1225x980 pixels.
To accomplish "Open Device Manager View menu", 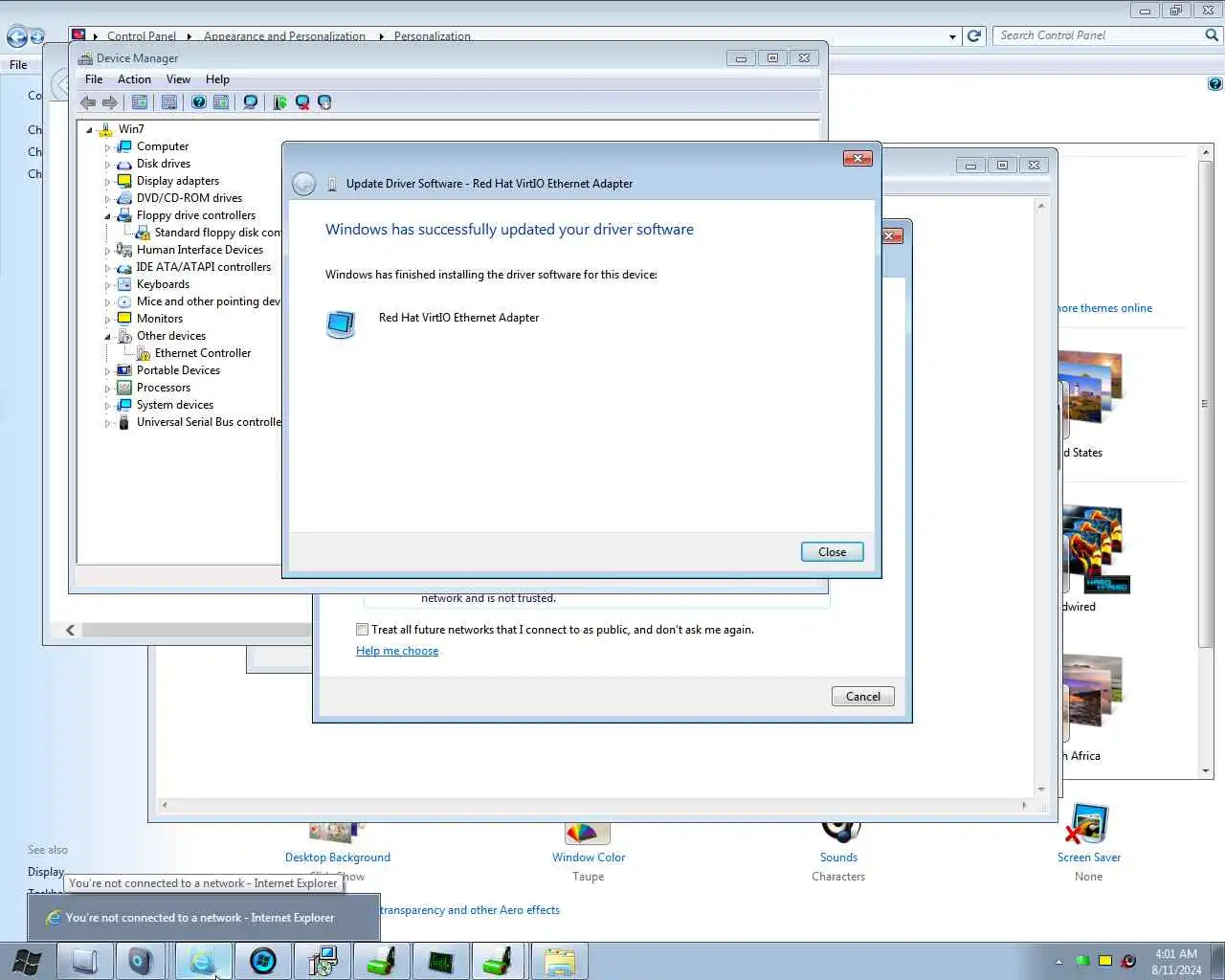I will [x=178, y=79].
